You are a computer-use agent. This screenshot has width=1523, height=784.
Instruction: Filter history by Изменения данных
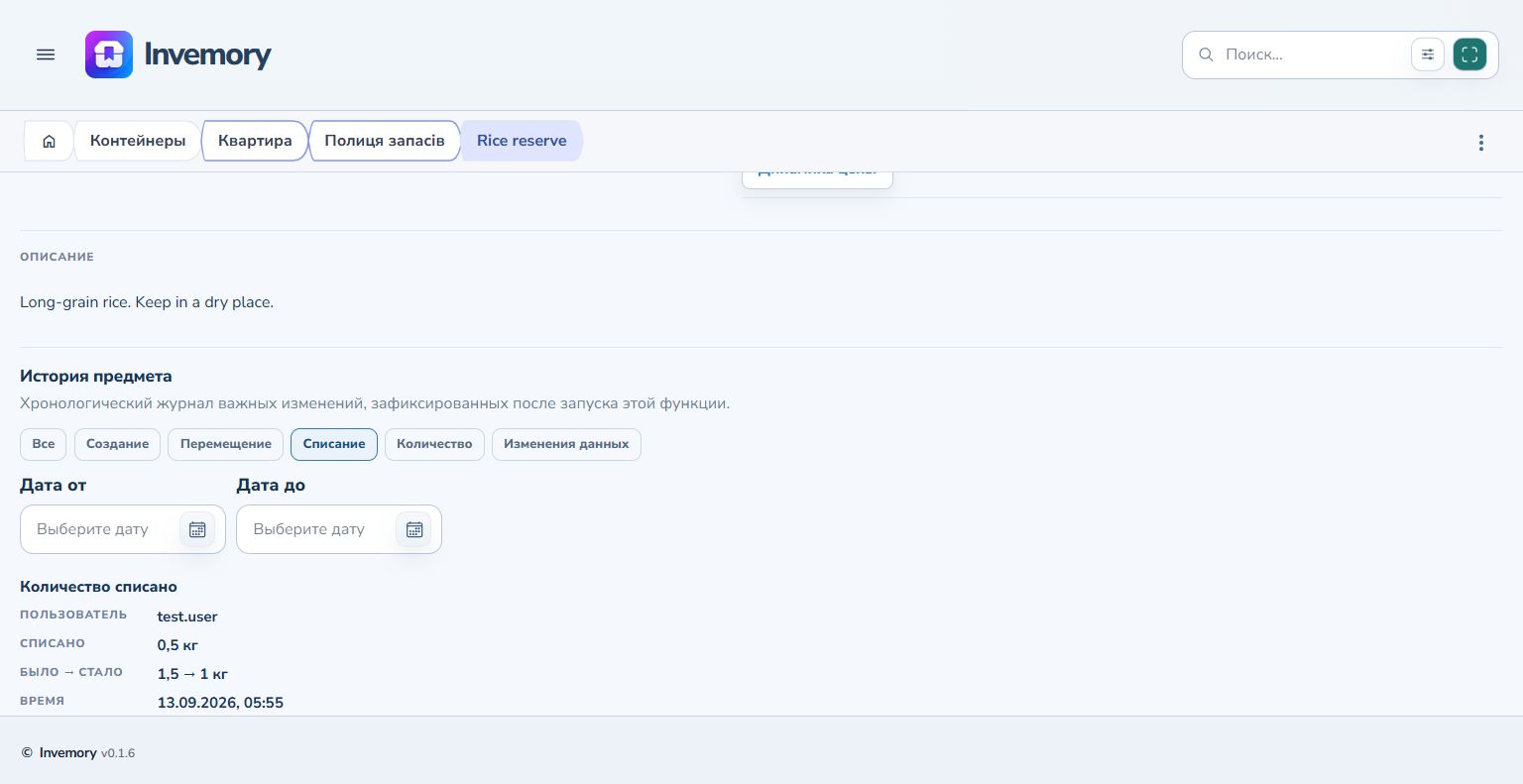[566, 444]
